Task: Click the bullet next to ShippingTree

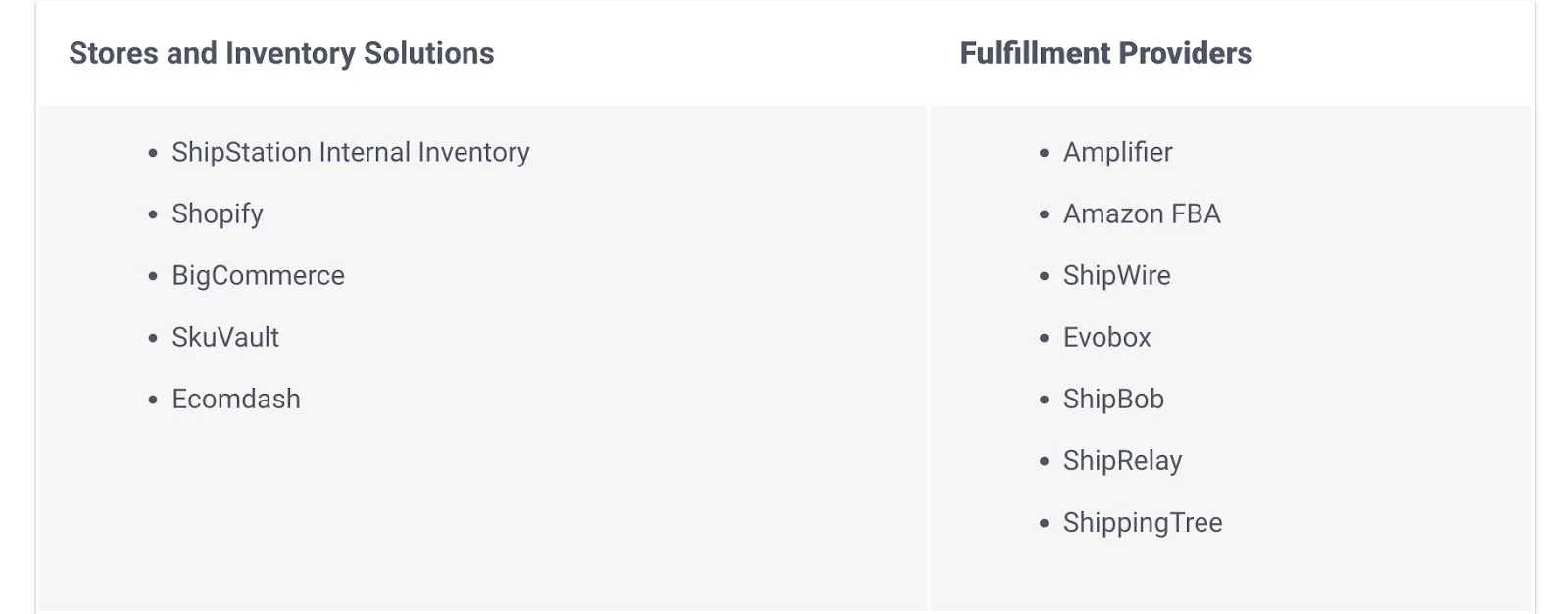Action: pyautogui.click(x=1044, y=523)
